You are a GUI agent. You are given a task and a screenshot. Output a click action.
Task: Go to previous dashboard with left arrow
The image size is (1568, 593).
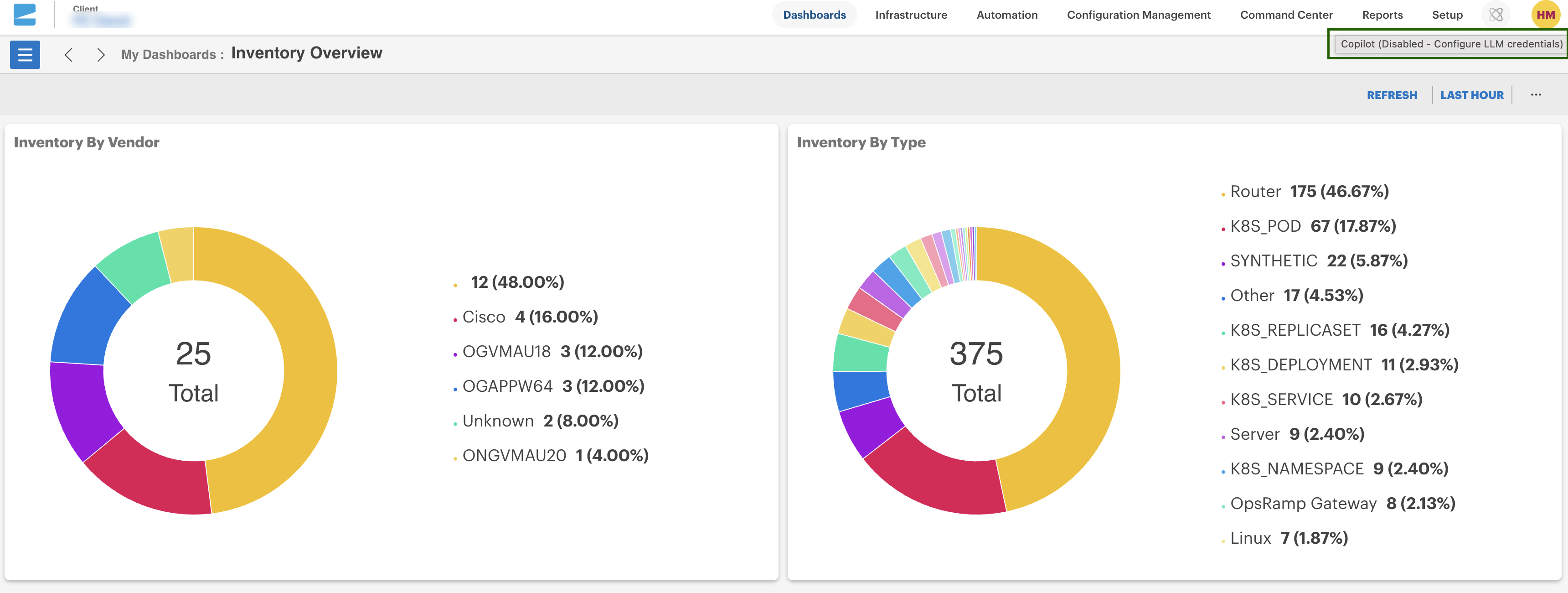[69, 55]
